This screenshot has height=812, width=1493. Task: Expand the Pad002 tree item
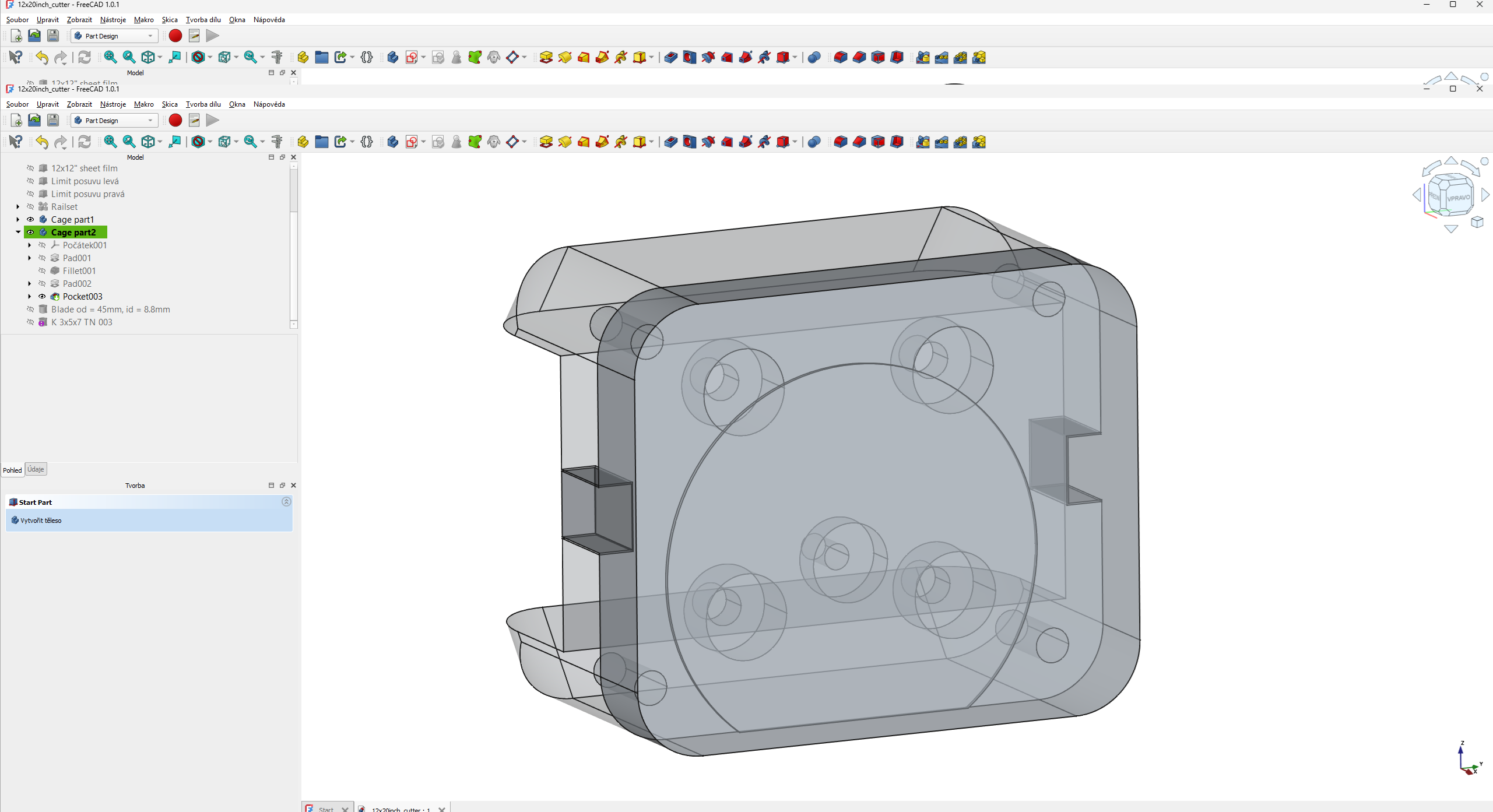click(30, 284)
